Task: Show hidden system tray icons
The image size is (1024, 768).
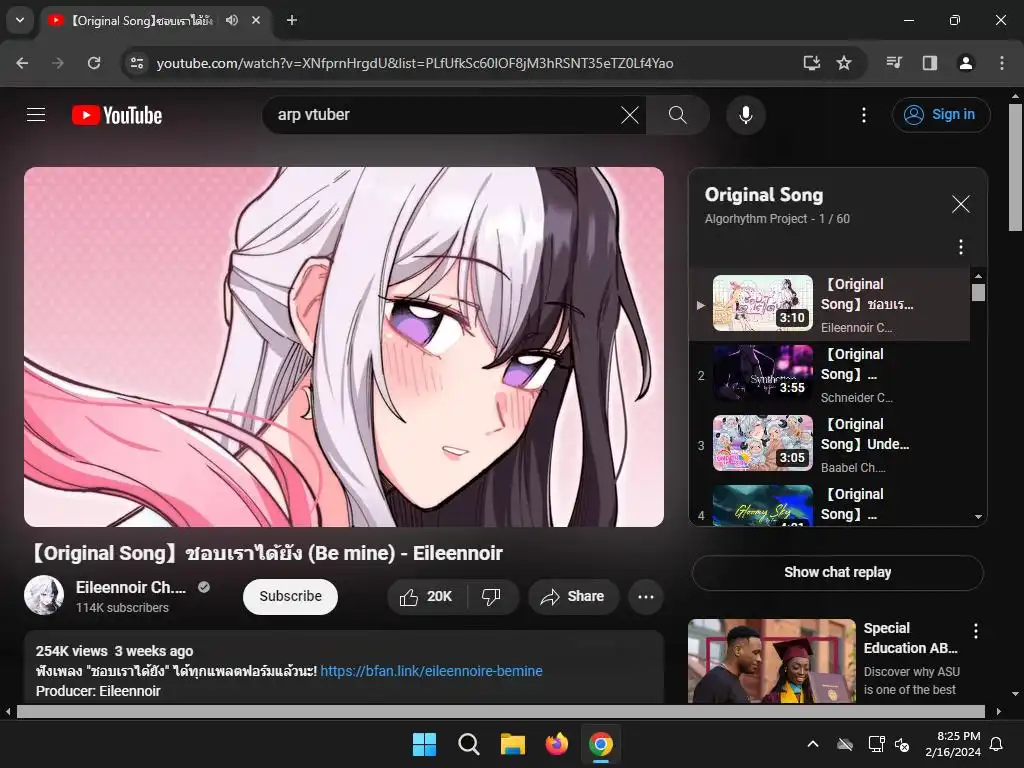Action: pos(812,744)
